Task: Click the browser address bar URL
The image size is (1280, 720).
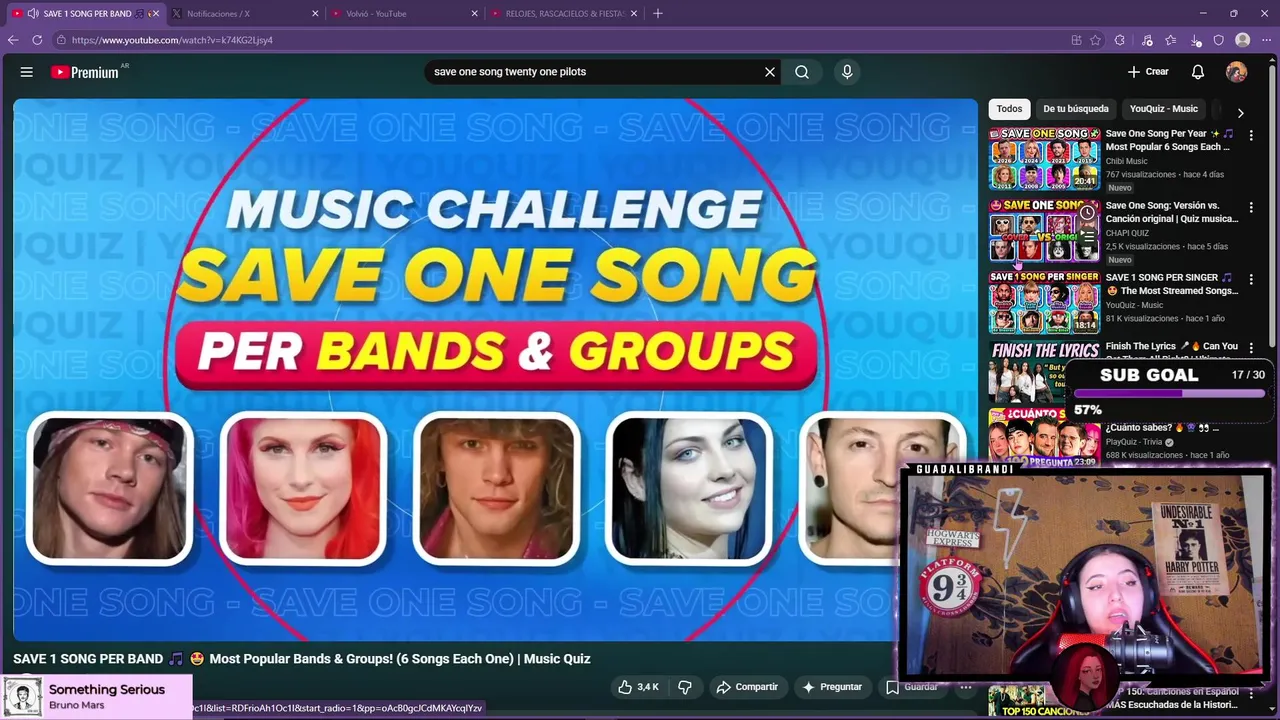Action: 172,40
